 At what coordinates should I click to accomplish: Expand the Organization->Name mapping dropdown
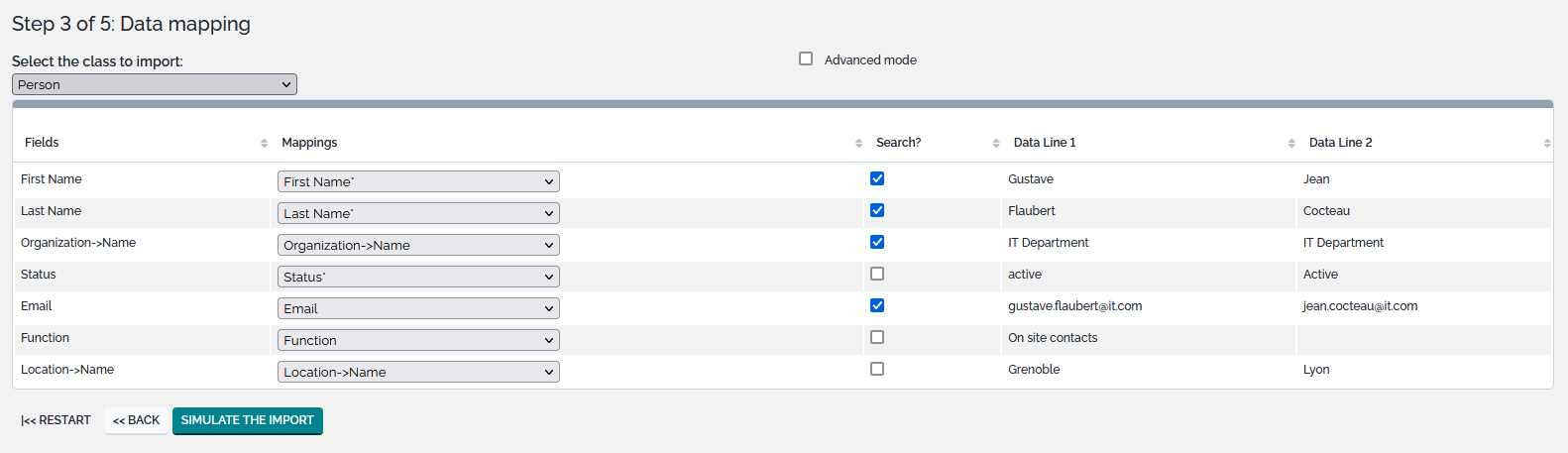click(418, 245)
